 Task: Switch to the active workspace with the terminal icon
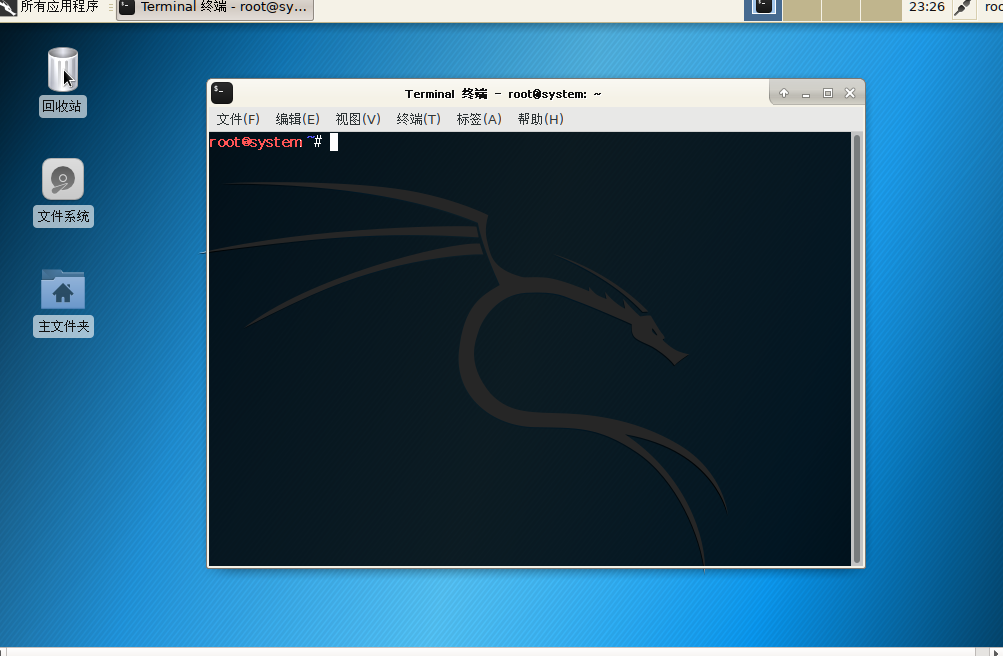762,9
